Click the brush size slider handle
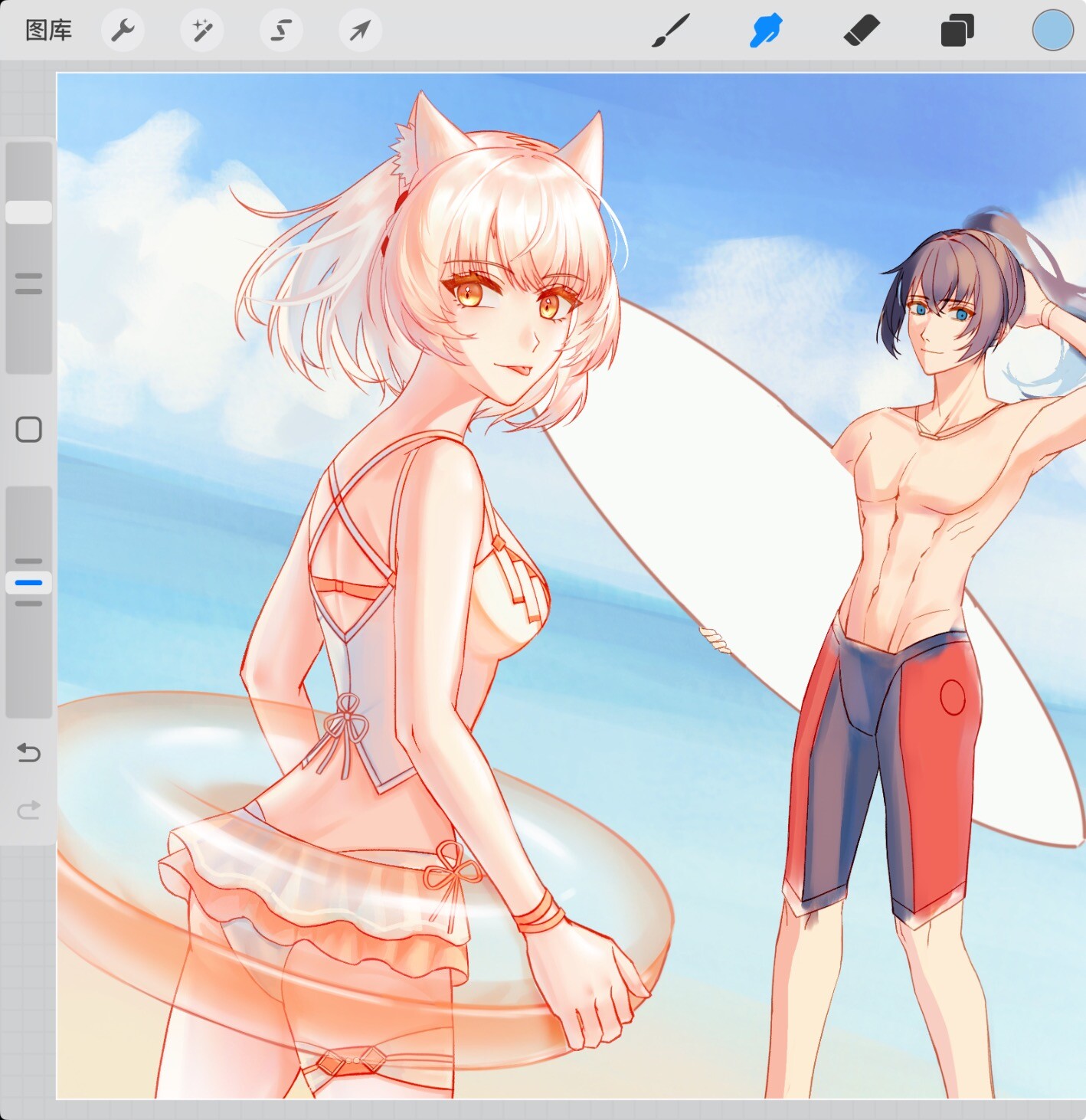 click(x=28, y=212)
